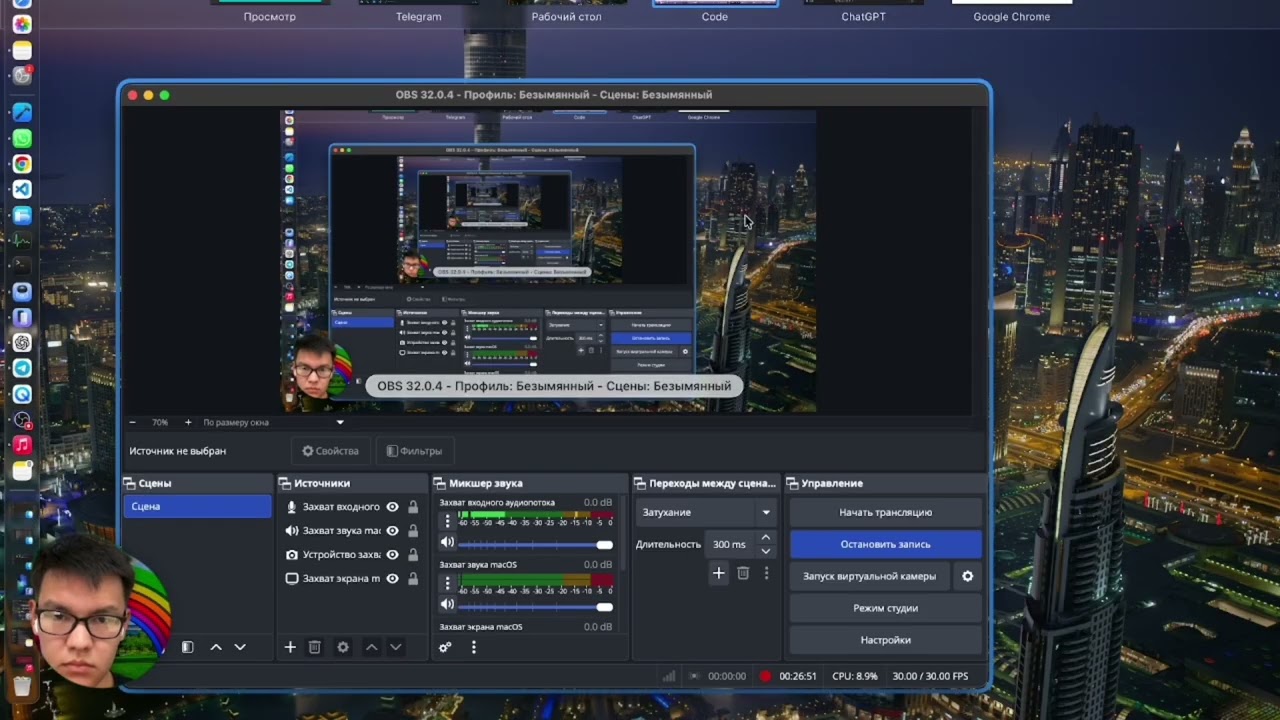Open the audio mixer three-dot menu
Viewport: 1280px width, 720px height.
click(473, 647)
